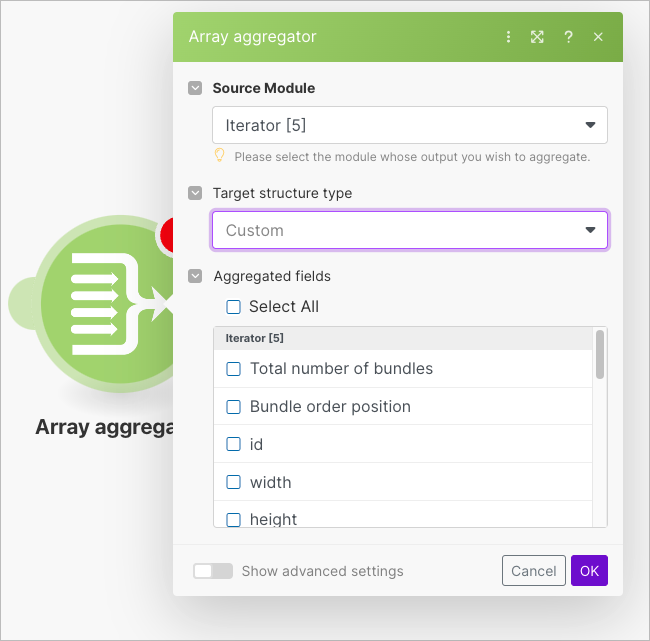Click the aggregated fields list scrollbar
Image resolution: width=650 pixels, height=641 pixels.
click(600, 356)
